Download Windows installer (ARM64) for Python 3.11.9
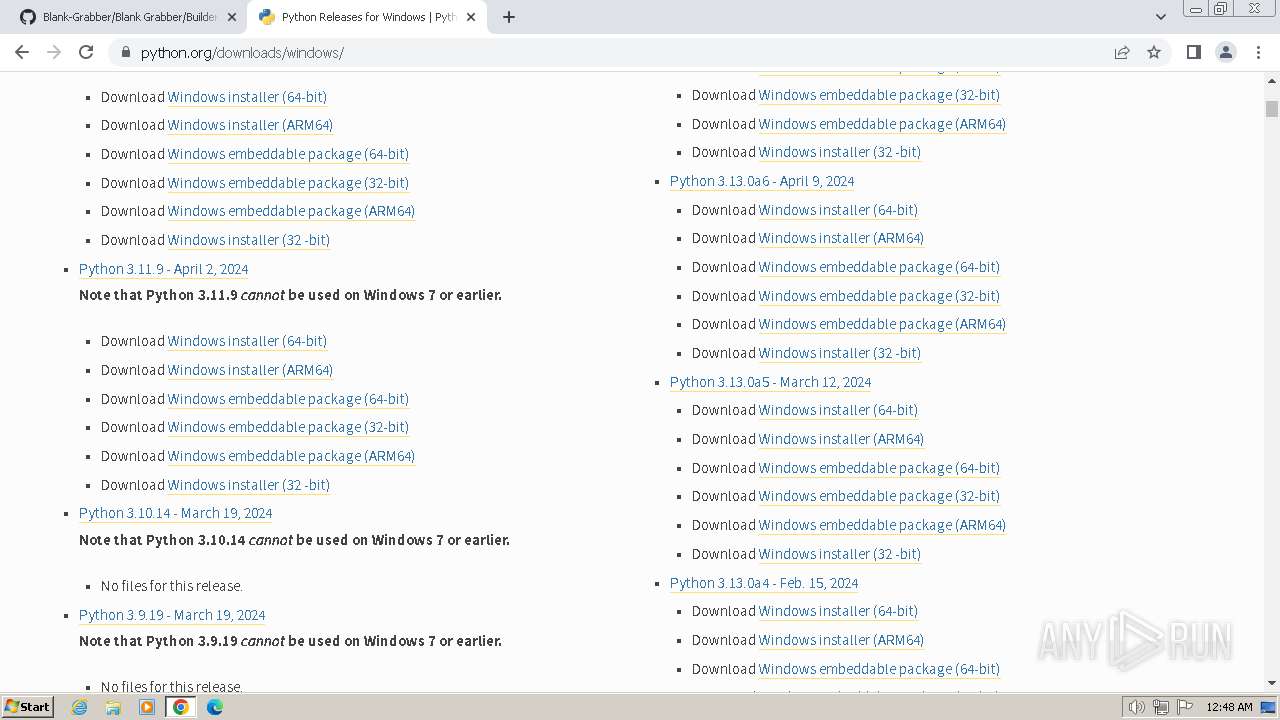 click(250, 370)
